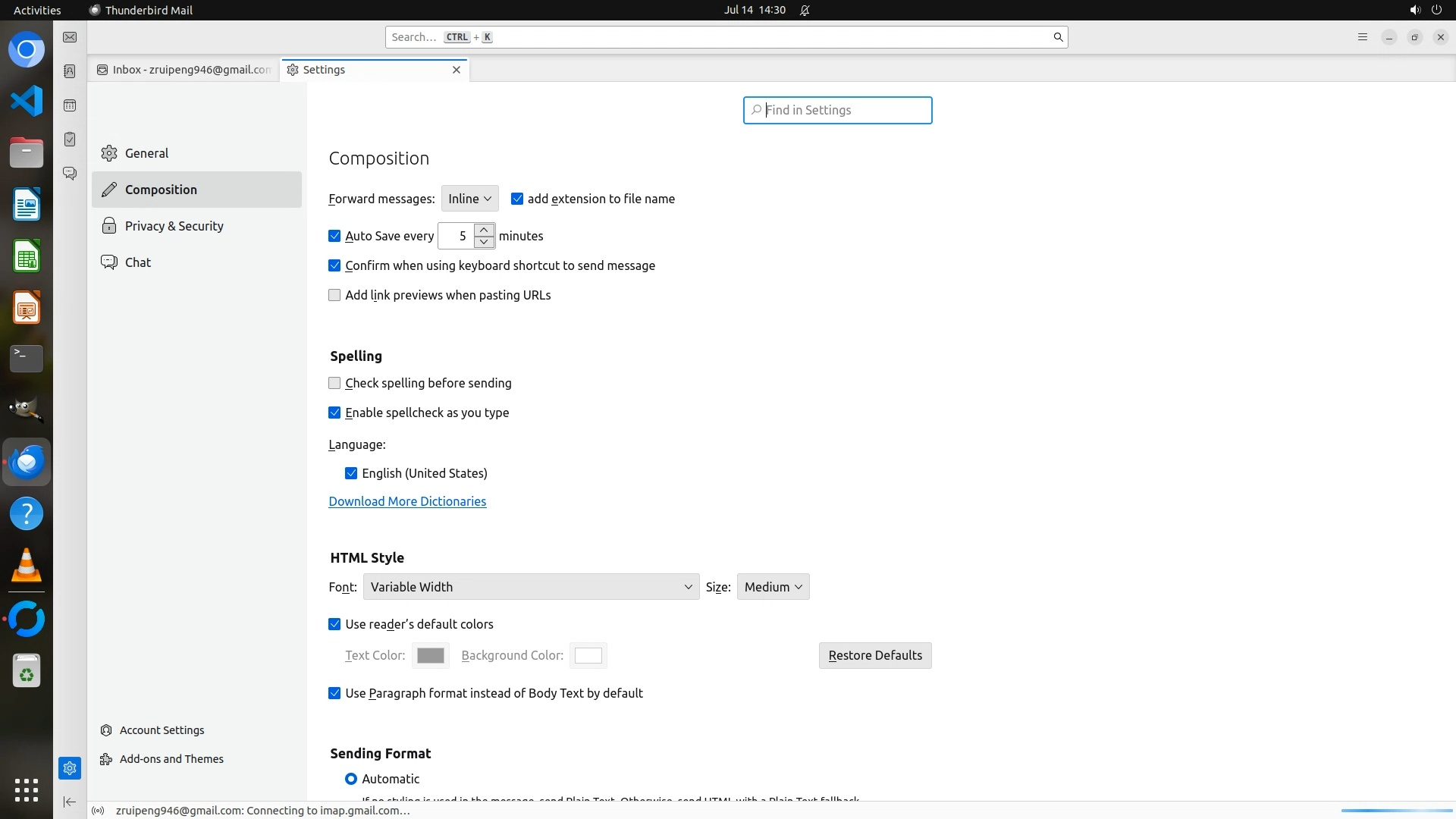Open the Forward messages Inline dropdown
This screenshot has height=819, width=1456.
(x=469, y=199)
